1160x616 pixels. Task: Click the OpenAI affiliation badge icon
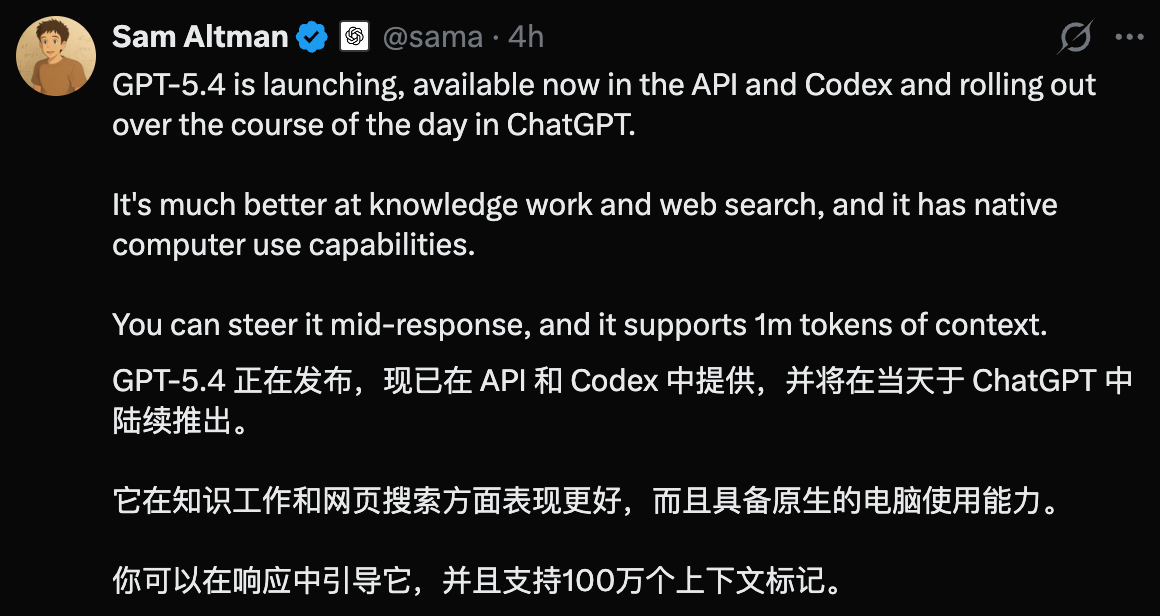pyautogui.click(x=352, y=38)
